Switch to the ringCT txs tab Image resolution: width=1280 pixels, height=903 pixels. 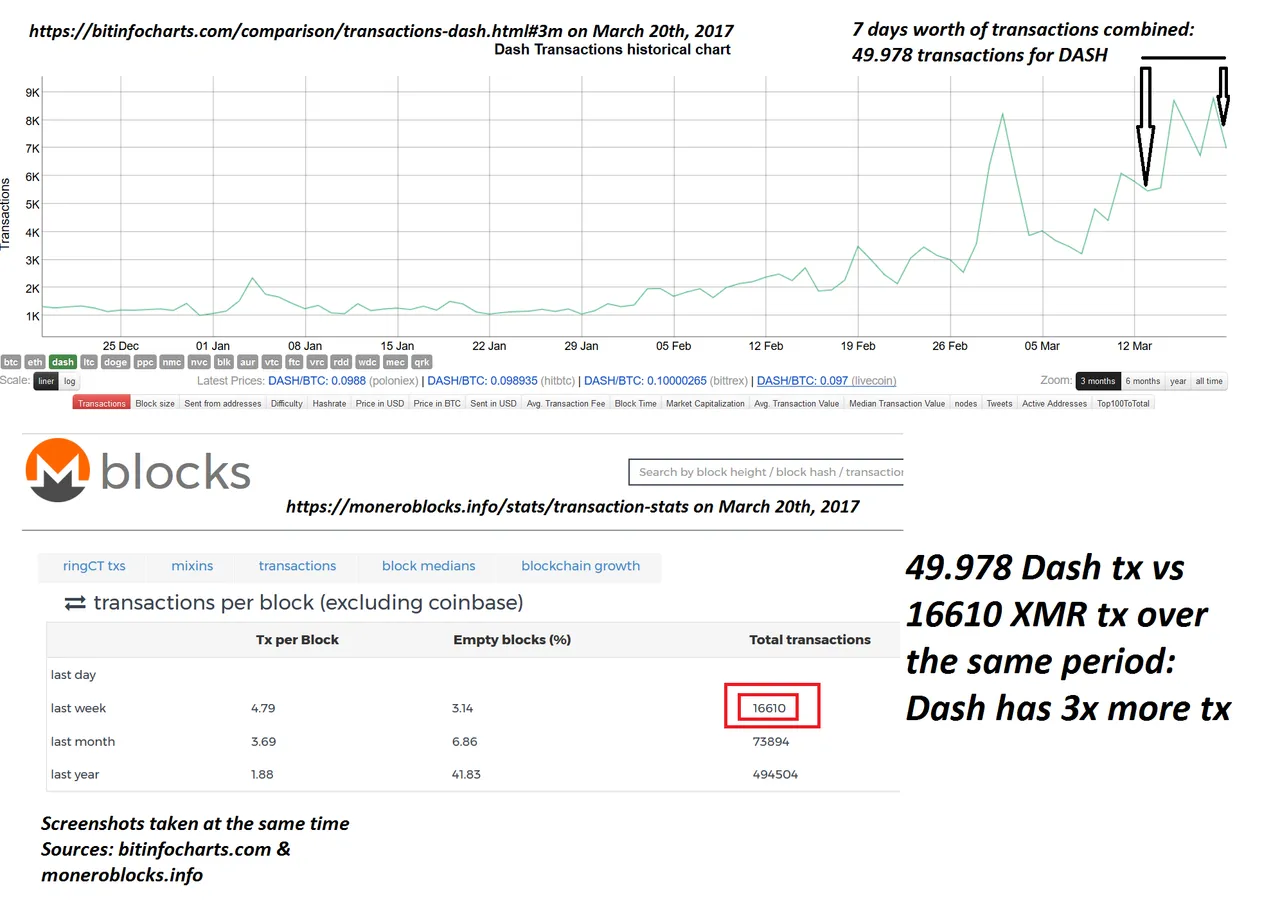point(94,566)
